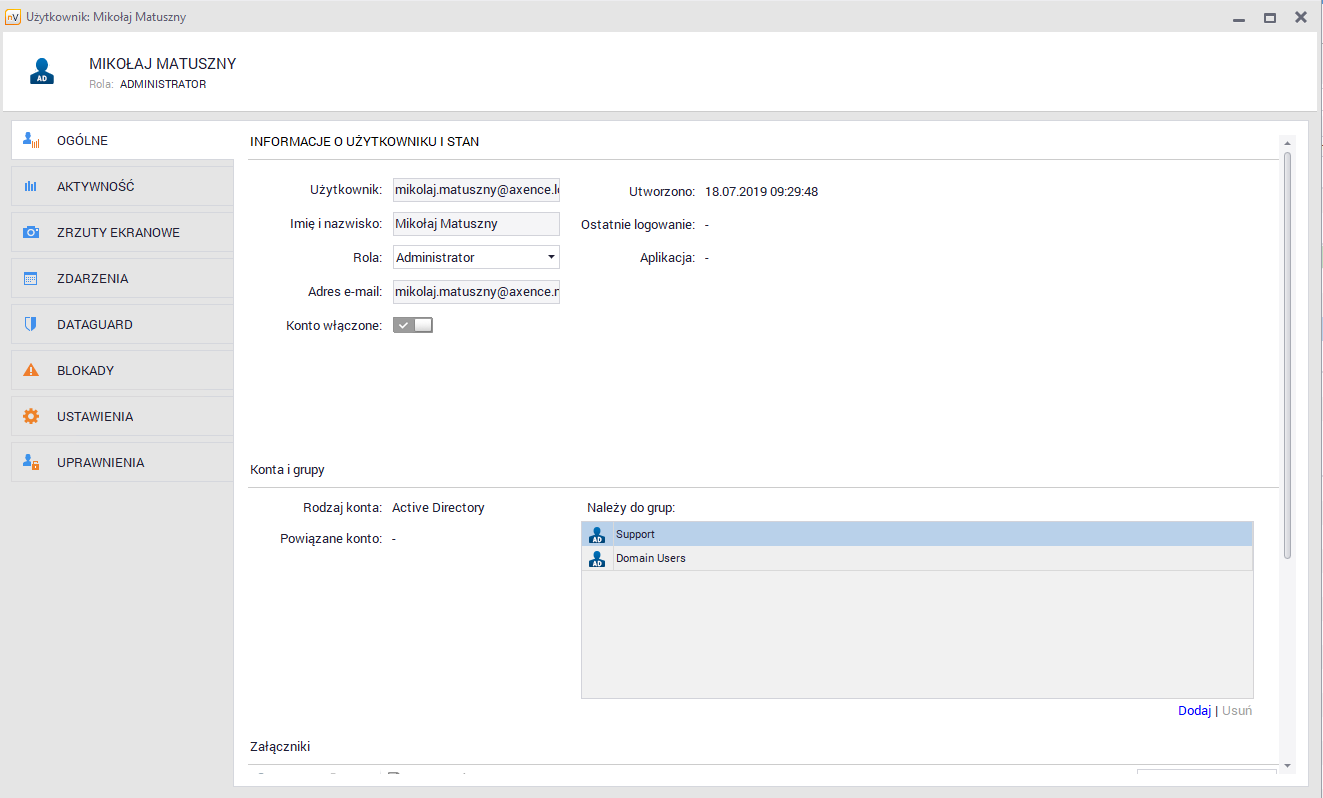This screenshot has height=798, width=1323.
Task: Click the AD icon beside Domain Users
Action: tap(597, 558)
